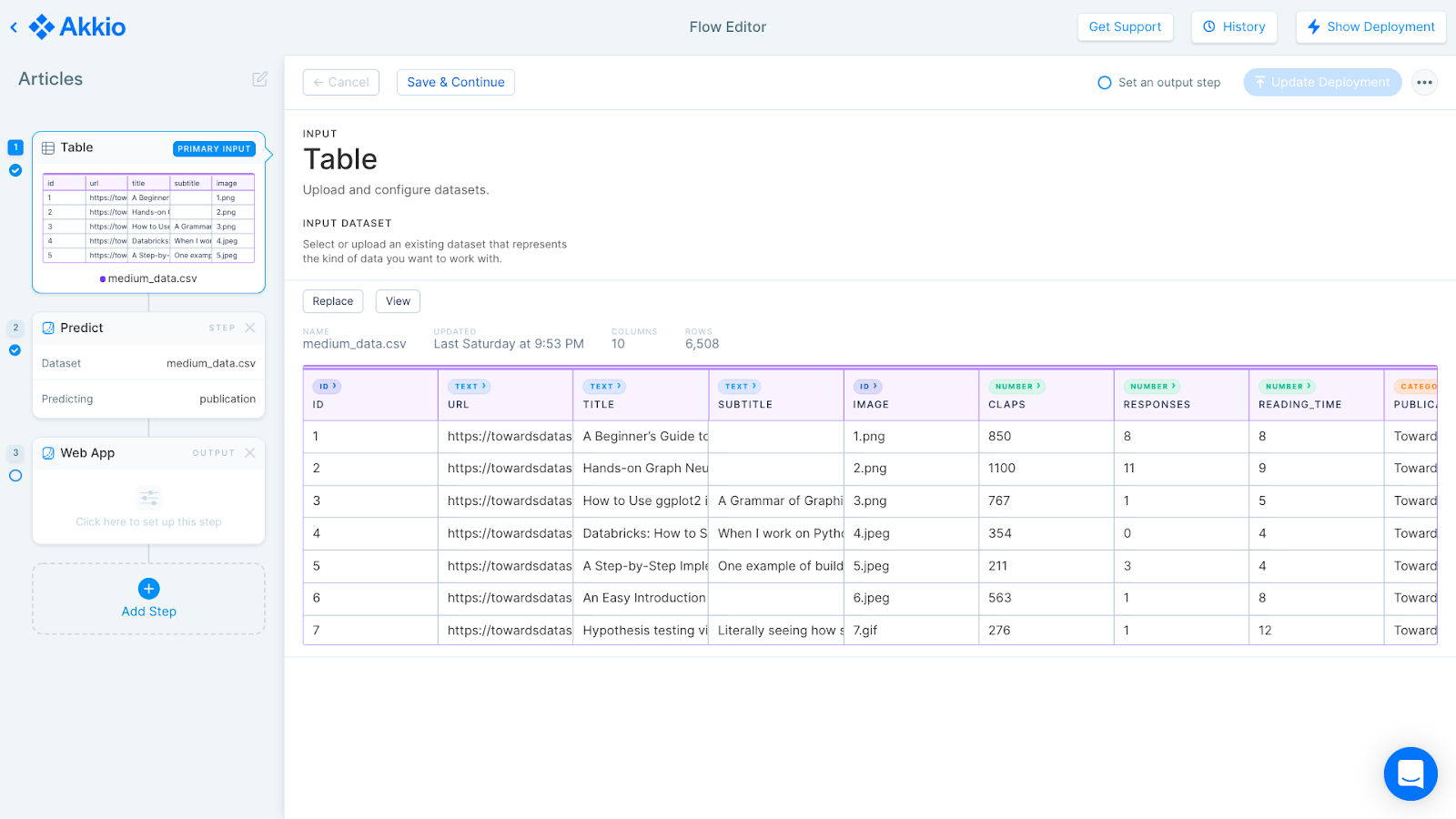This screenshot has height=819, width=1456.
Task: Open the chat support bubble
Action: (x=1410, y=773)
